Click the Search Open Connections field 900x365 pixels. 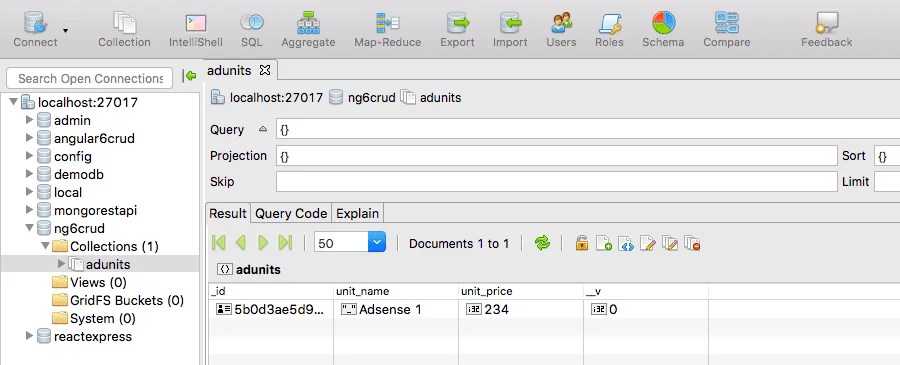89,78
